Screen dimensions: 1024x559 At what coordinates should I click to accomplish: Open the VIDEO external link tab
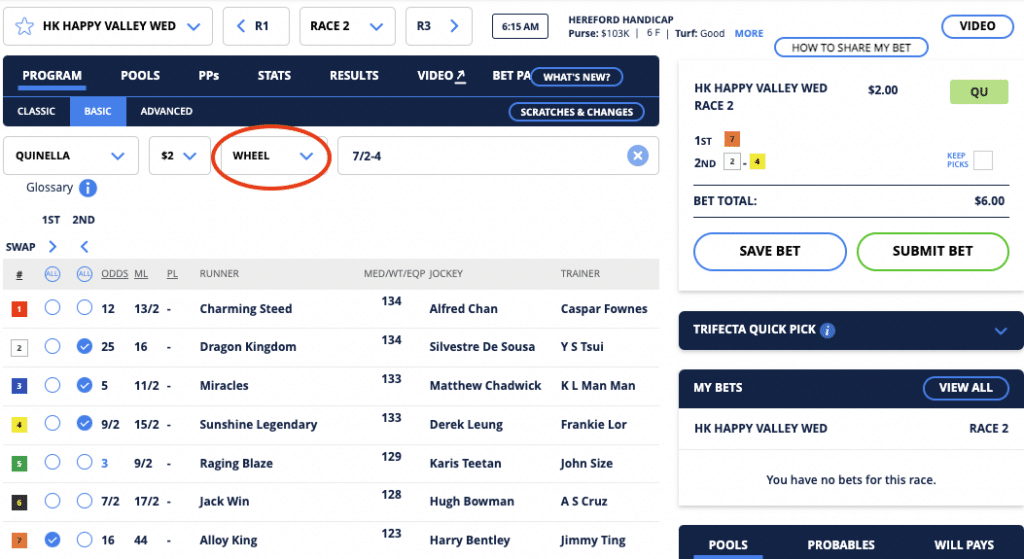pyautogui.click(x=441, y=76)
